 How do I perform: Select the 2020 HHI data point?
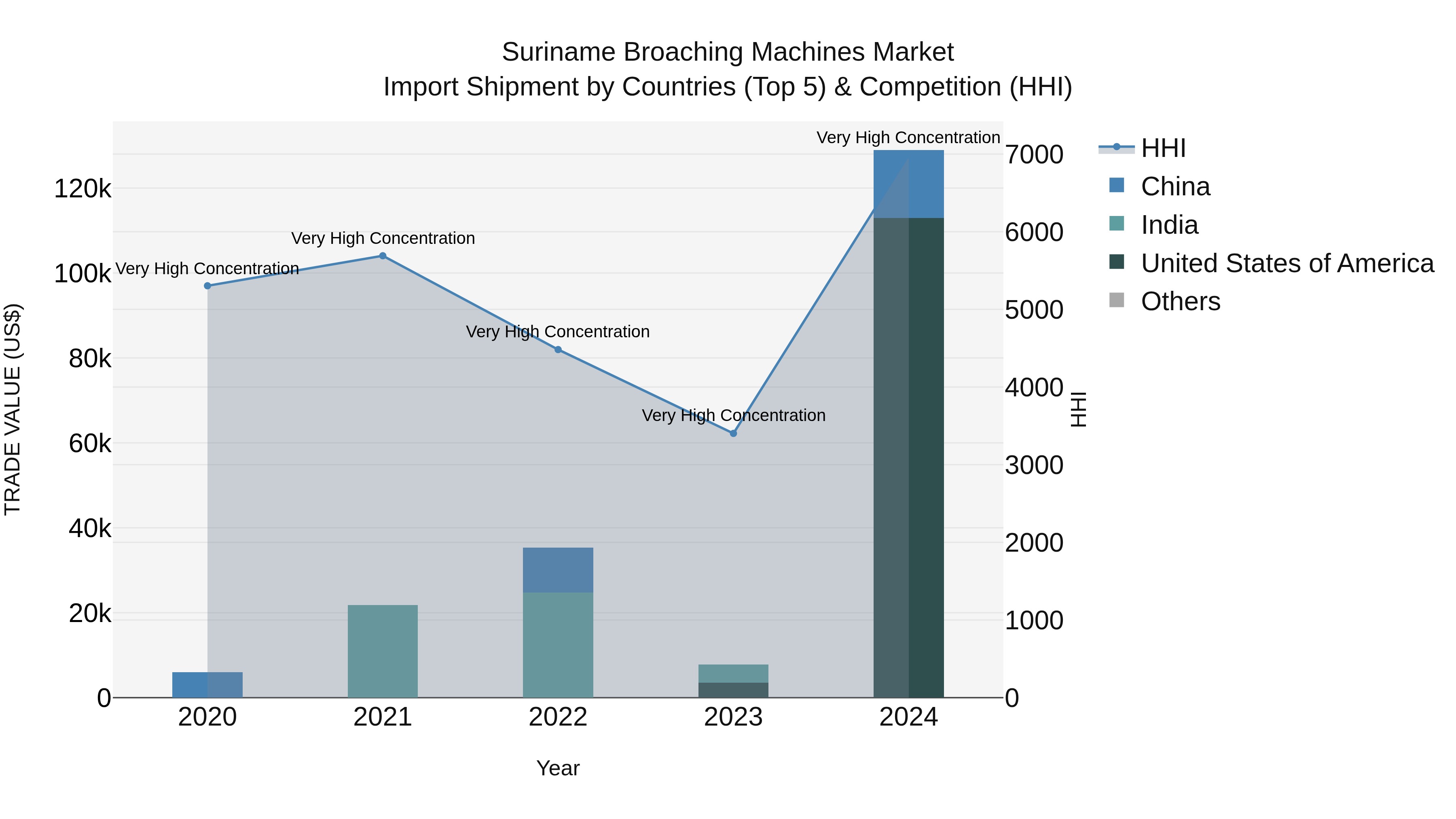[207, 286]
